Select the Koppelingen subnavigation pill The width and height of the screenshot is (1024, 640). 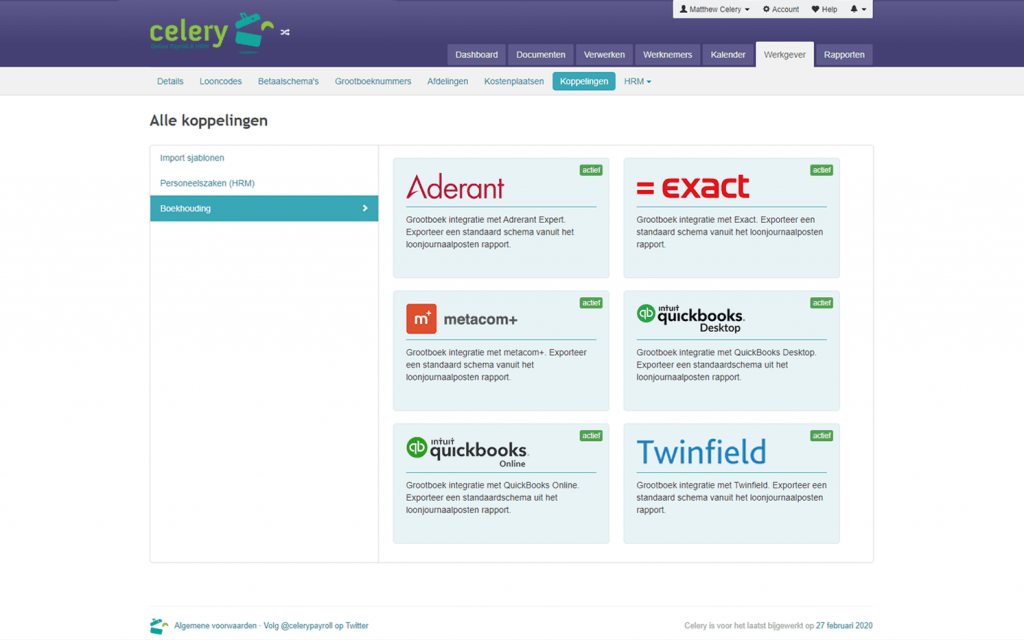click(x=584, y=82)
